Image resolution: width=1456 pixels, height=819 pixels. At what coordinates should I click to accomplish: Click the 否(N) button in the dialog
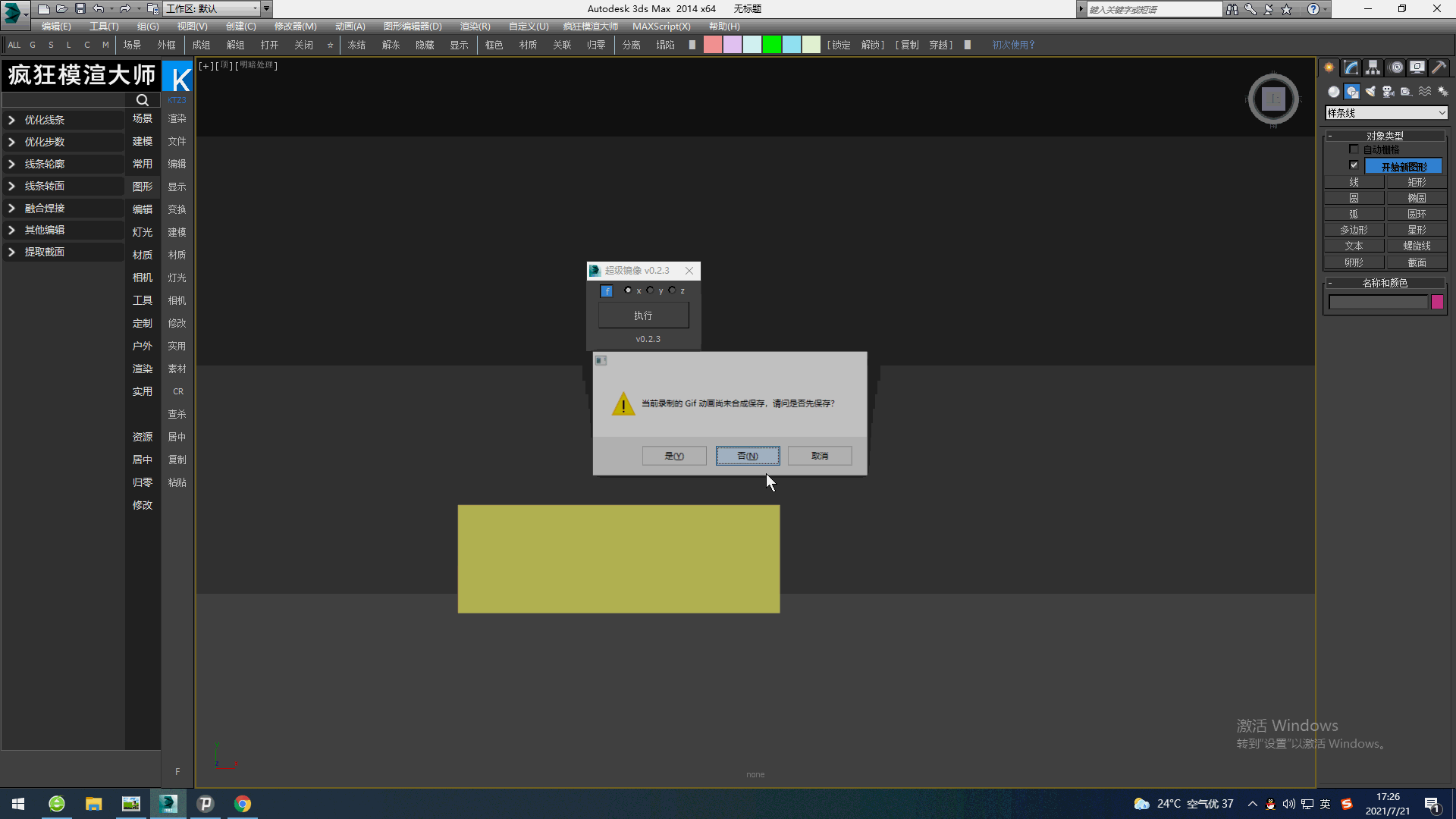(747, 456)
